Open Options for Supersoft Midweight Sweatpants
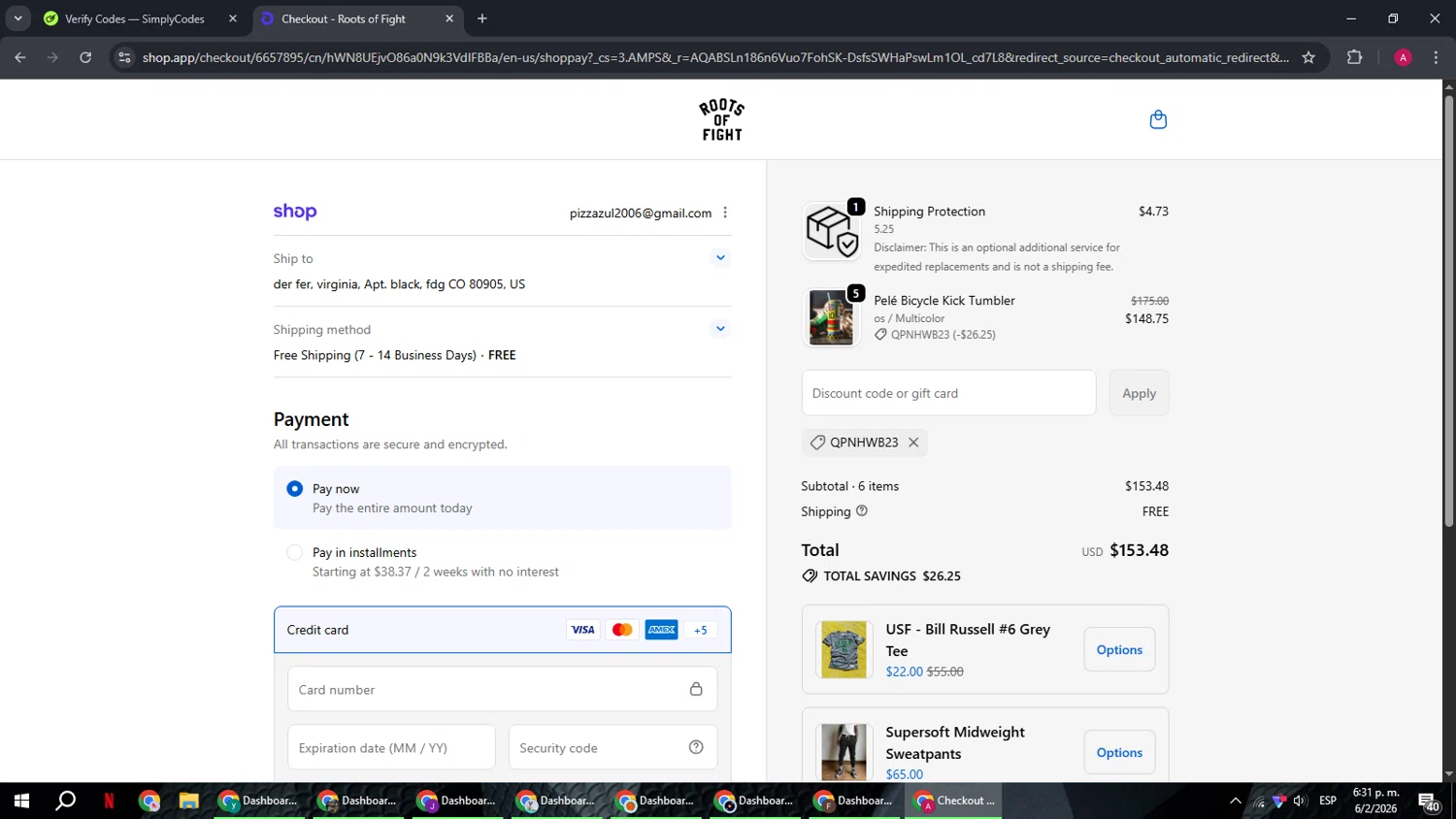1456x819 pixels. 1119,753
